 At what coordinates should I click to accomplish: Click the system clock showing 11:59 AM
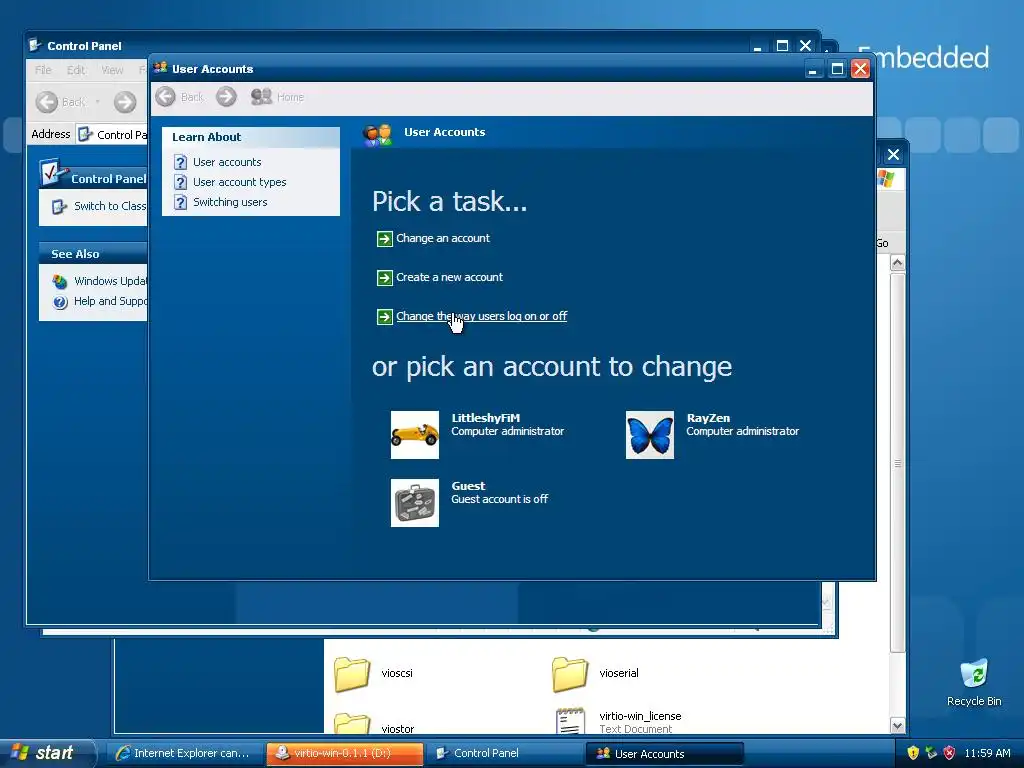click(x=987, y=753)
